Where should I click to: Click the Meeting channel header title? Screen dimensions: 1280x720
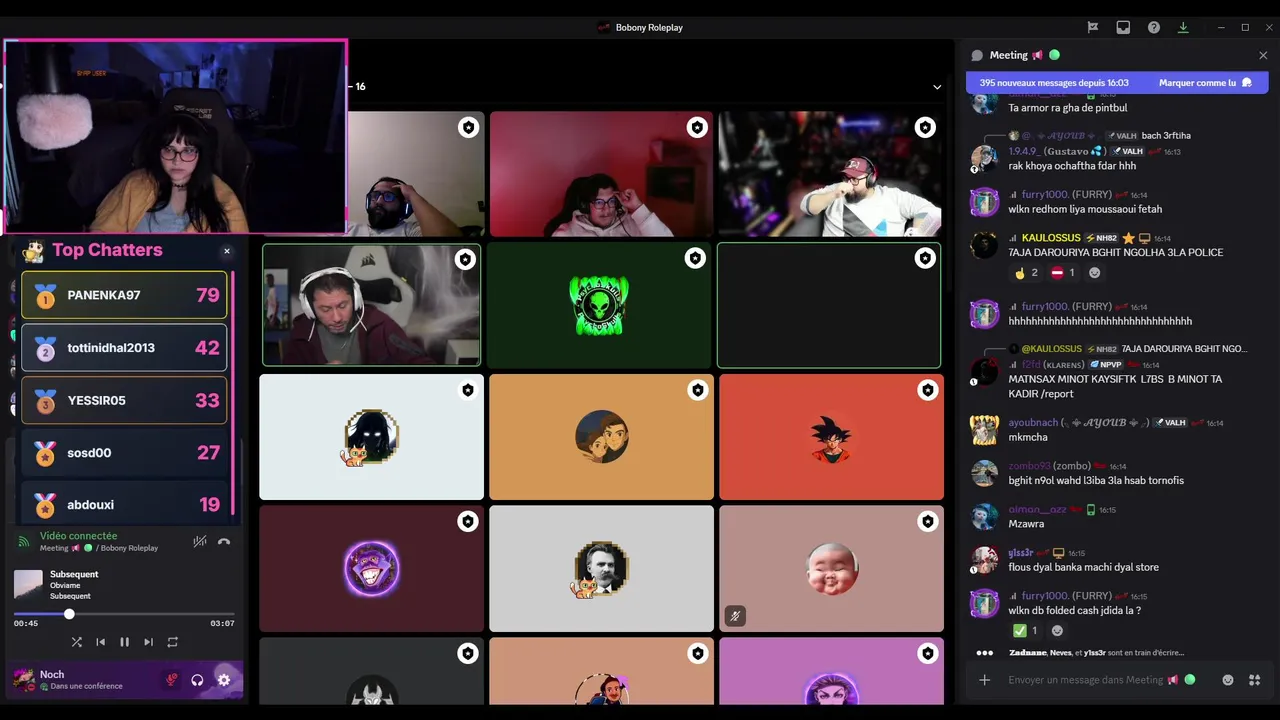point(1008,55)
